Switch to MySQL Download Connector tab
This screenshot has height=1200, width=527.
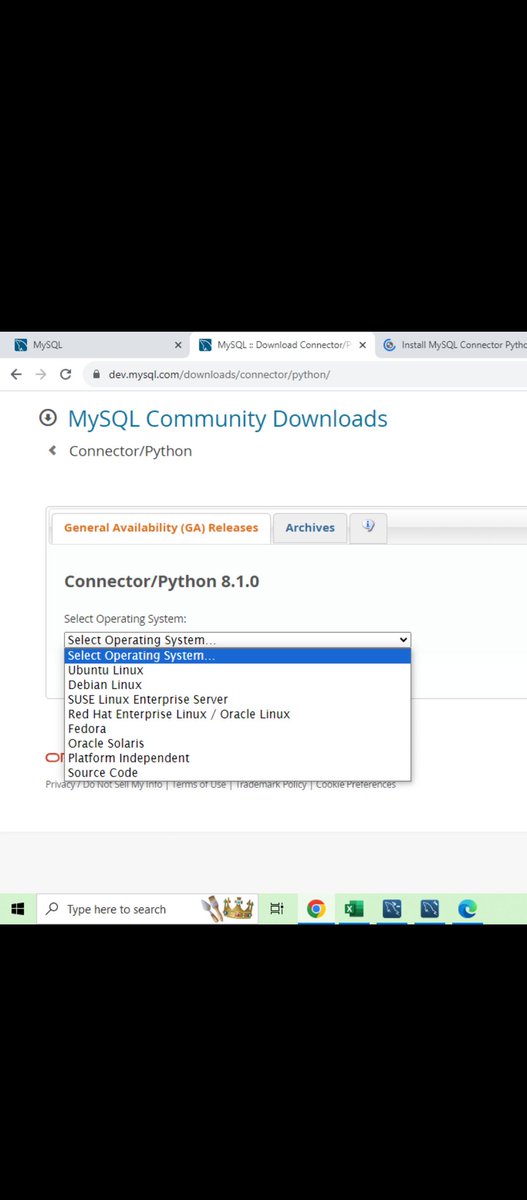point(282,345)
